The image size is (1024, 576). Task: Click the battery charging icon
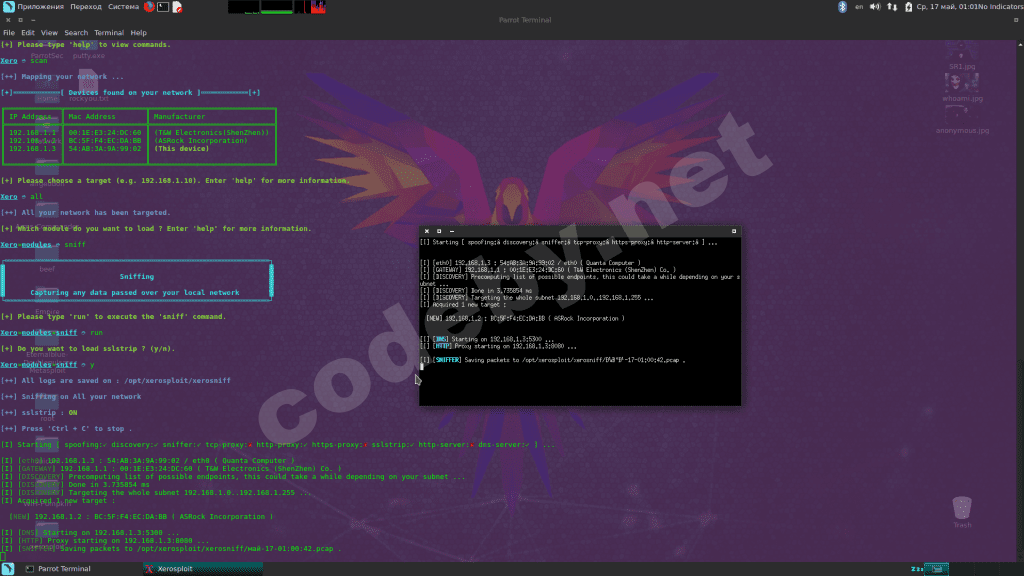(x=908, y=7)
